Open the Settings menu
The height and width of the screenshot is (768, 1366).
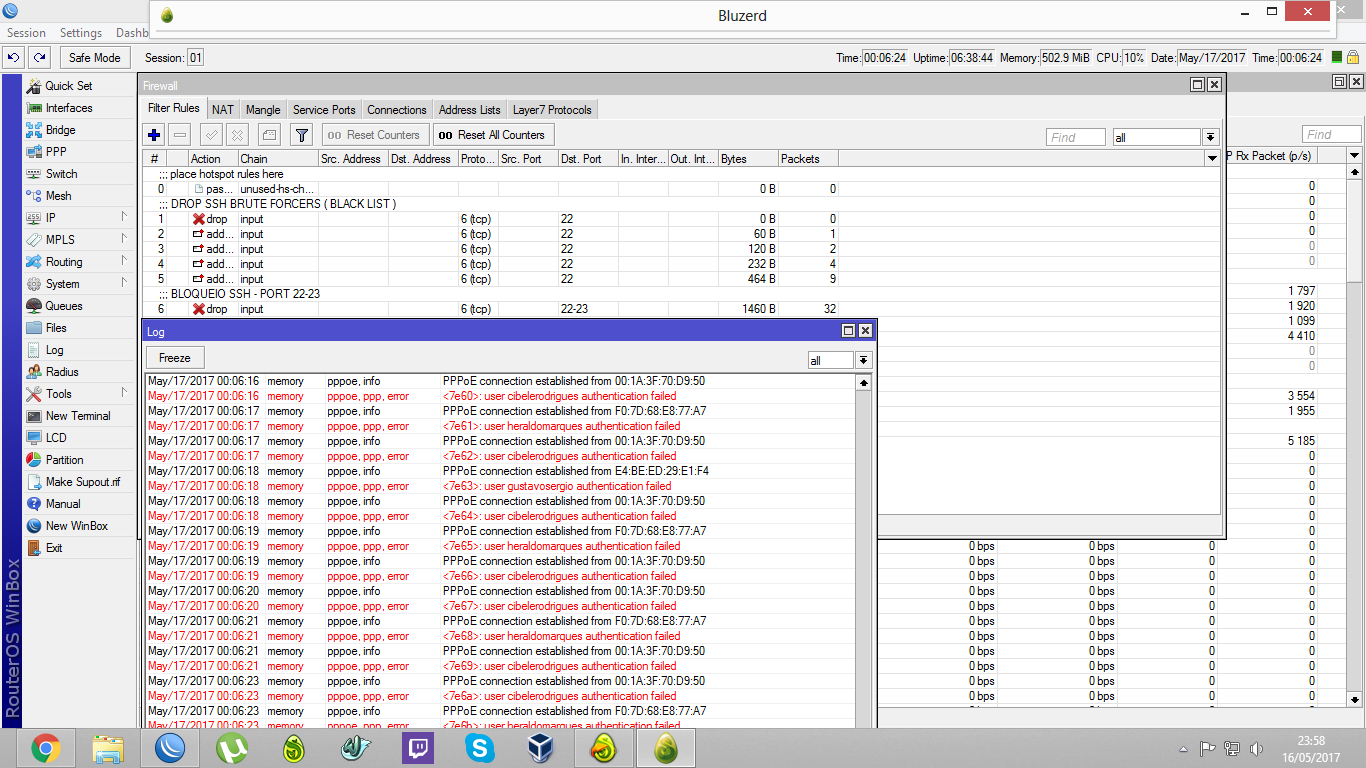81,33
